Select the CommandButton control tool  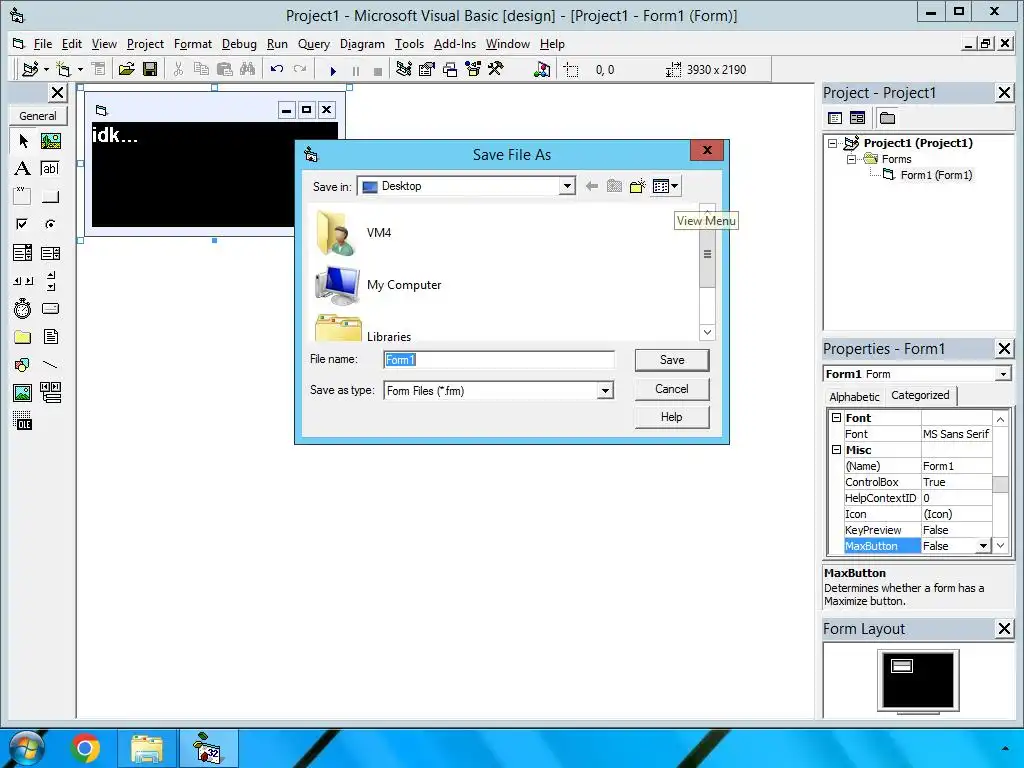click(x=50, y=196)
